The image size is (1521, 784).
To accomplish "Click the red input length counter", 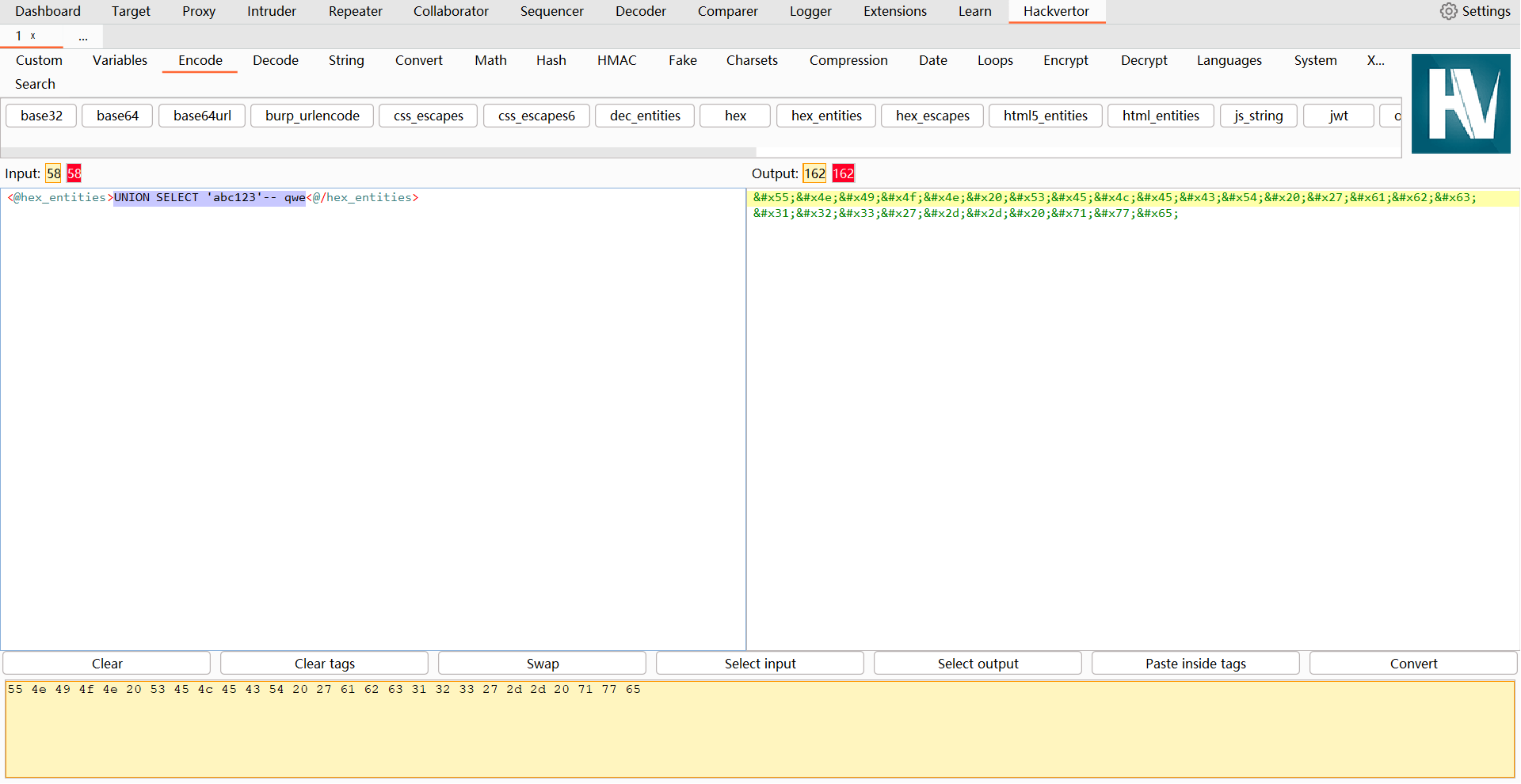I will point(74,173).
